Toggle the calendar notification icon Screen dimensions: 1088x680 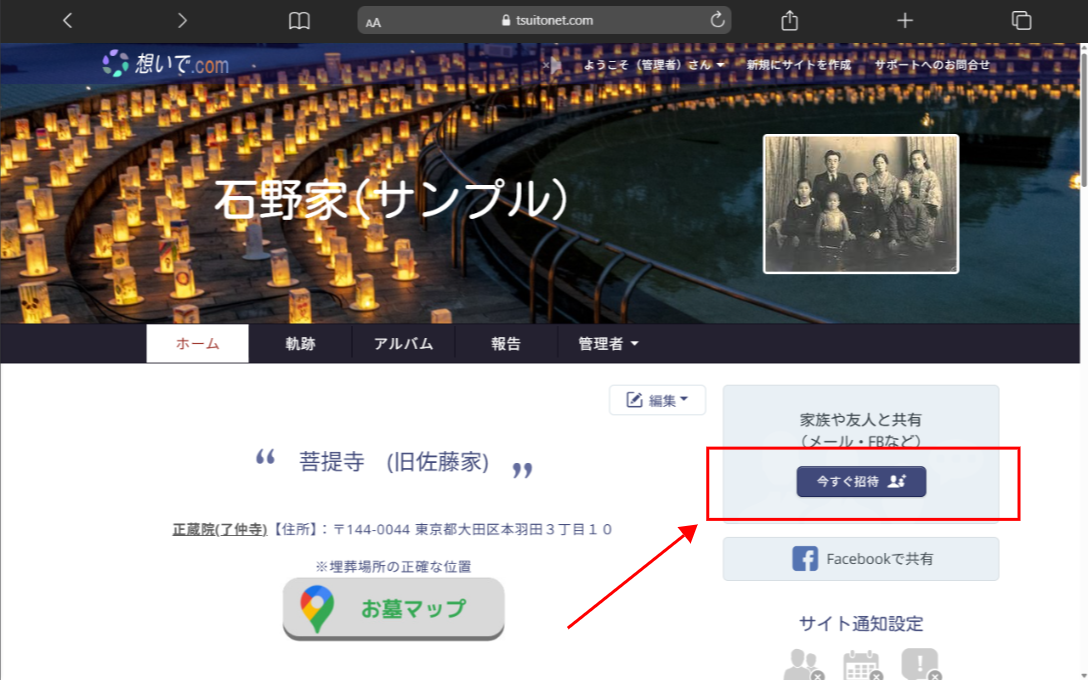[x=861, y=665]
